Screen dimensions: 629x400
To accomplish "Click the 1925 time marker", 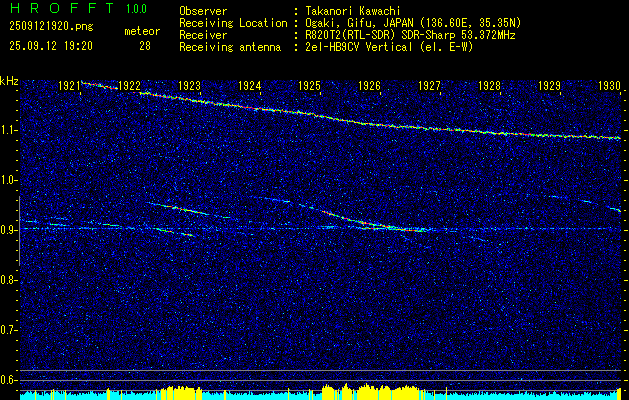I will (x=310, y=86).
